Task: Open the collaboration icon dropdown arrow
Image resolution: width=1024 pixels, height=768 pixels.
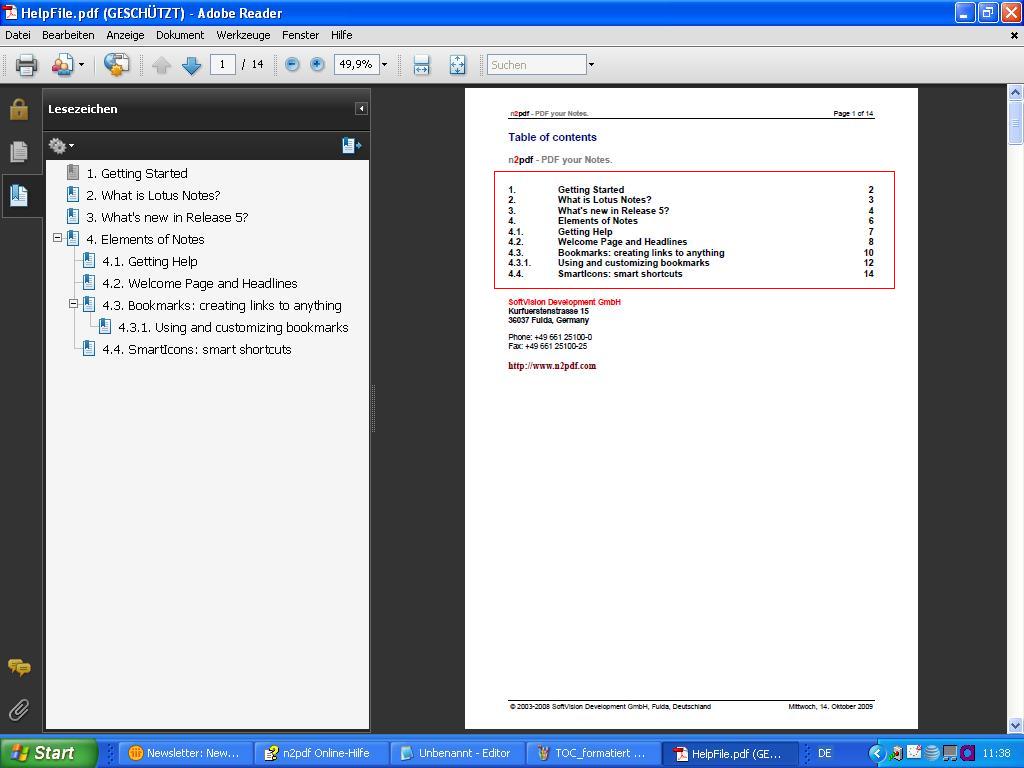Action: point(82,65)
